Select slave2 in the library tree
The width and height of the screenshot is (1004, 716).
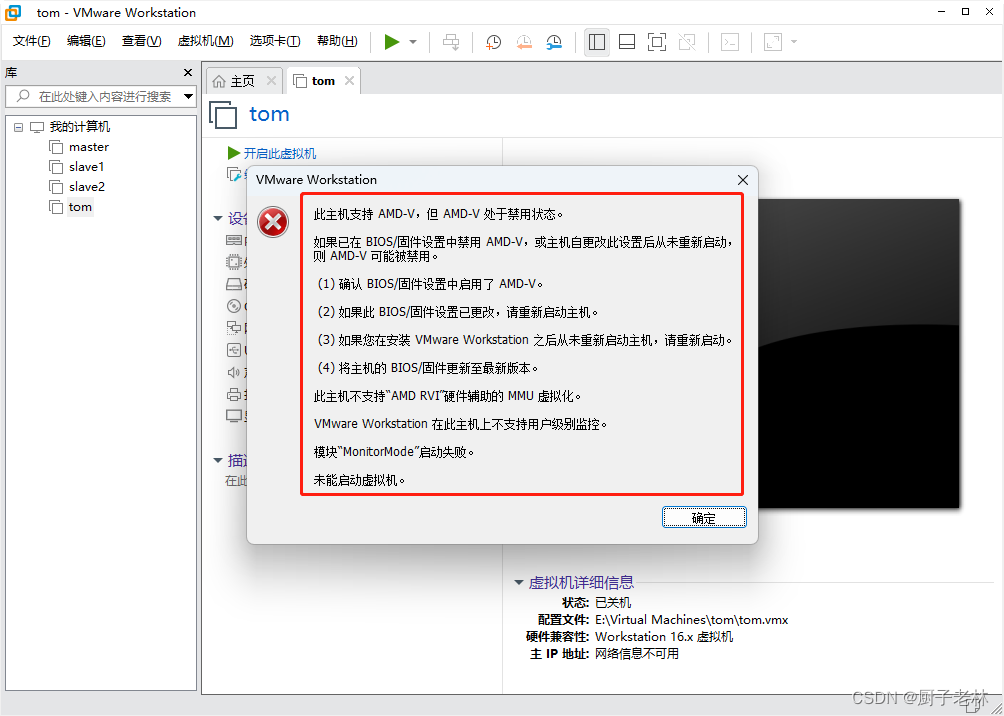[85, 186]
